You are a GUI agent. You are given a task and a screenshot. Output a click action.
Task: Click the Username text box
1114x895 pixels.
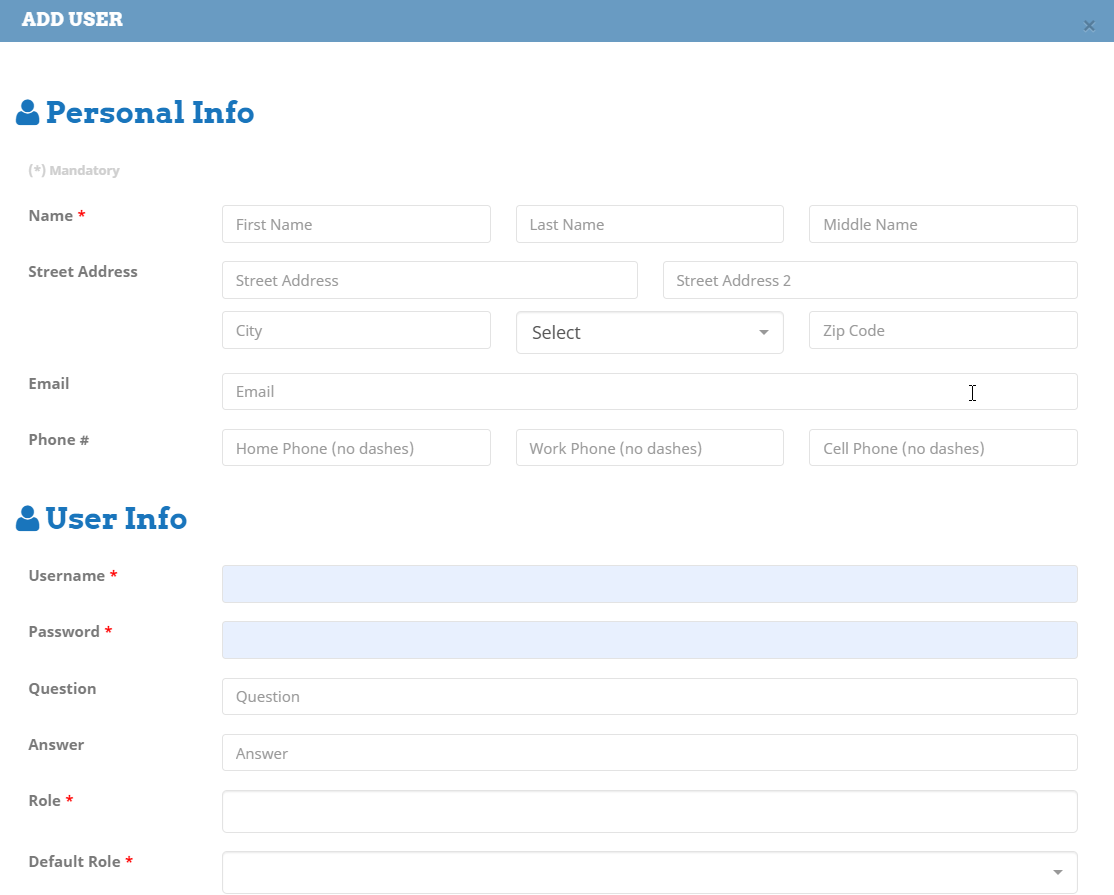coord(649,584)
